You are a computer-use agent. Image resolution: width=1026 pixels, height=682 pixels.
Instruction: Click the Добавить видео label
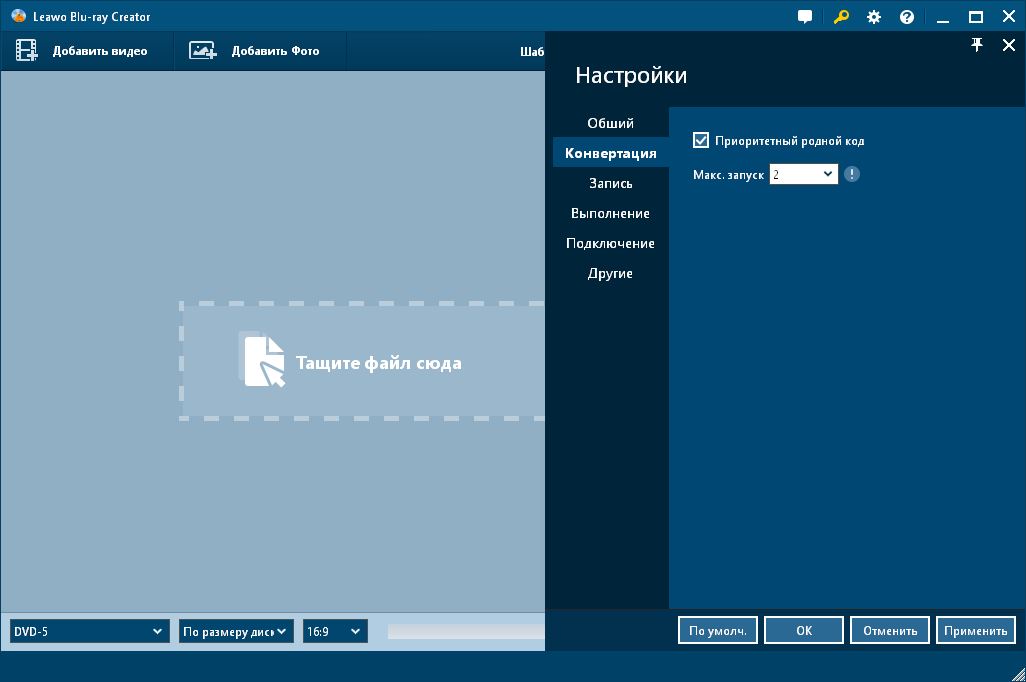pyautogui.click(x=100, y=51)
